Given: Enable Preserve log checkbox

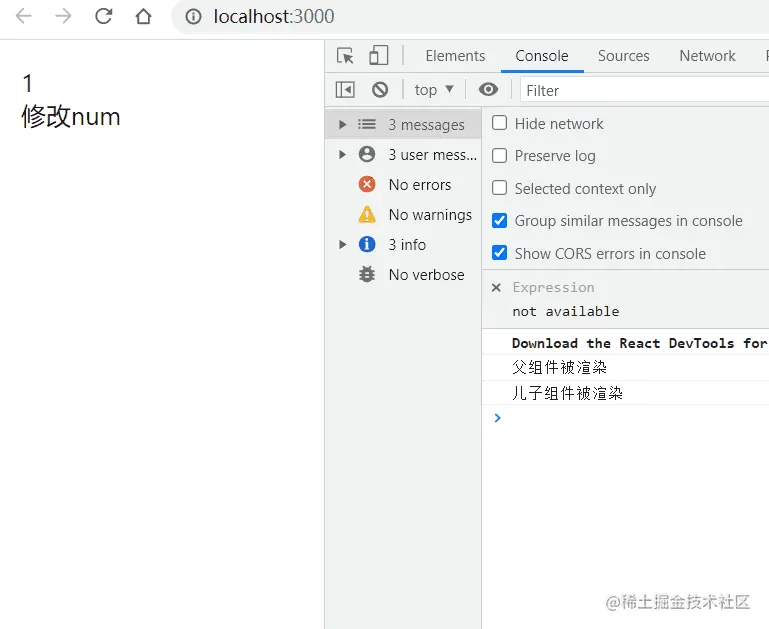Looking at the screenshot, I should tap(499, 155).
